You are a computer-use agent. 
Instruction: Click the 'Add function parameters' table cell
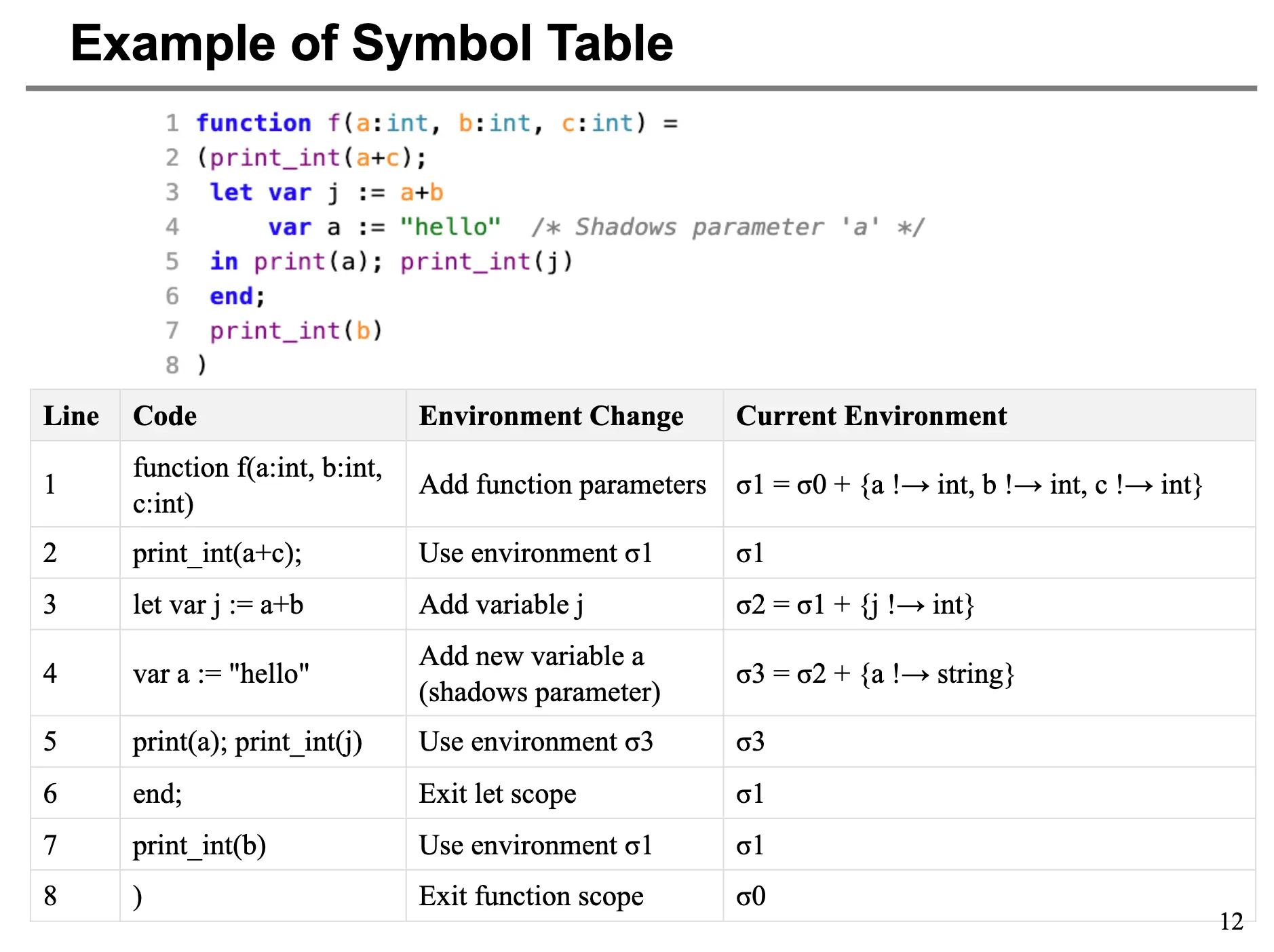[562, 485]
